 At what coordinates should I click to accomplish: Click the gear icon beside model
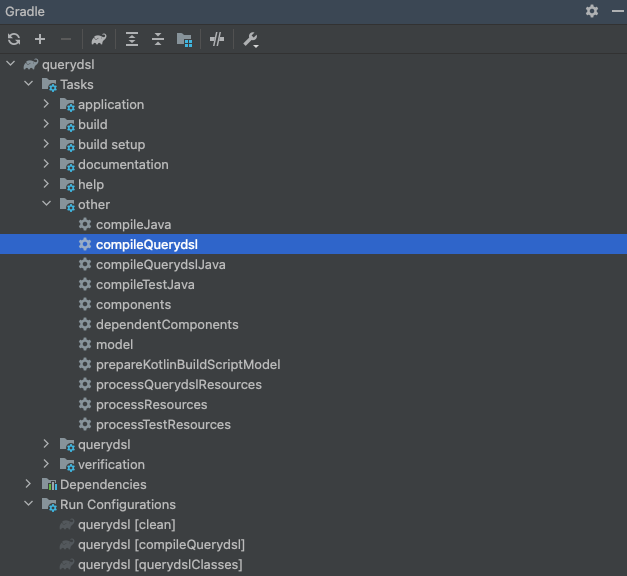(x=85, y=344)
